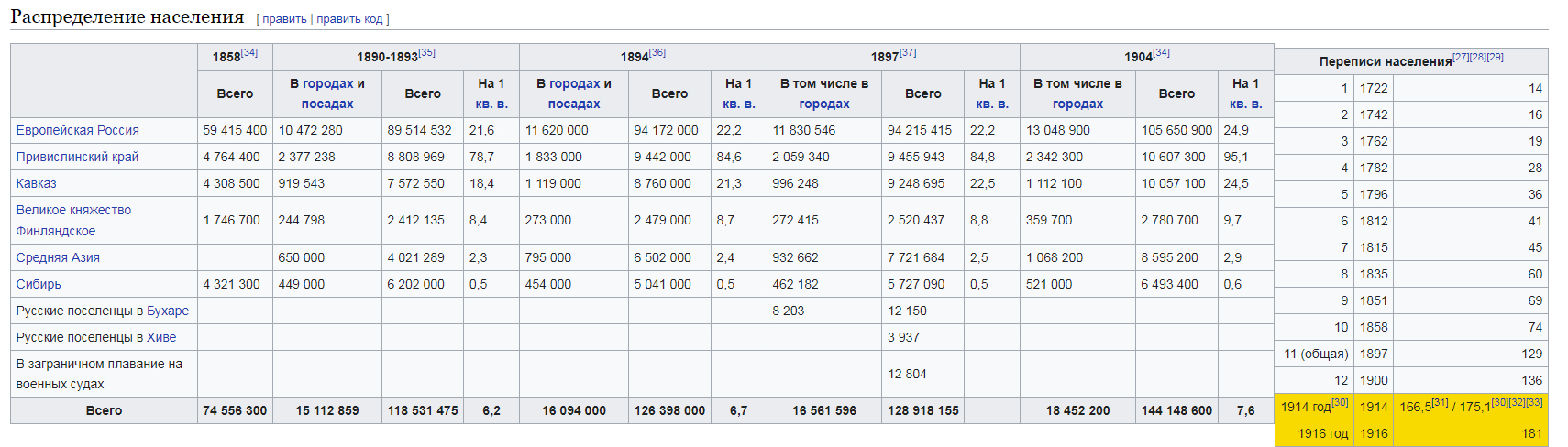Click 'кв. в.' link under the 1904 column
This screenshot has height=447, width=1568.
(x=1245, y=104)
